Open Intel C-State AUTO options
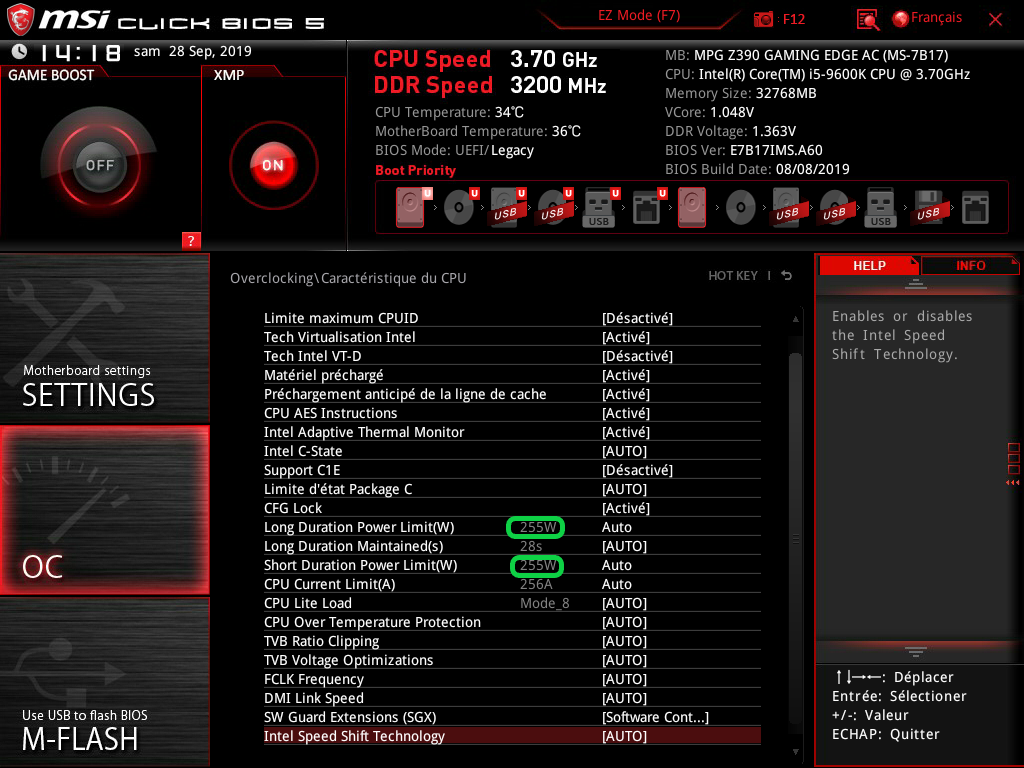Viewport: 1024px width, 768px height. click(x=624, y=451)
